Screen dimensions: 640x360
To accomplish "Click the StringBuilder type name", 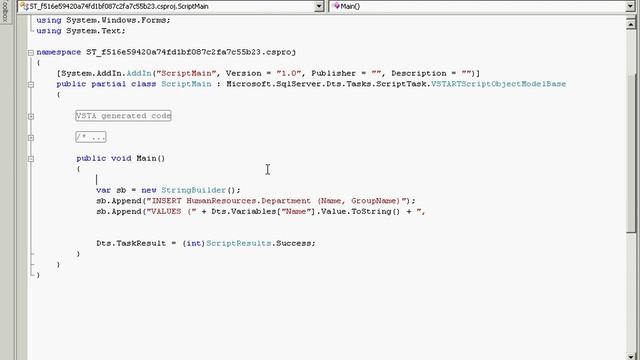I will click(193, 190).
